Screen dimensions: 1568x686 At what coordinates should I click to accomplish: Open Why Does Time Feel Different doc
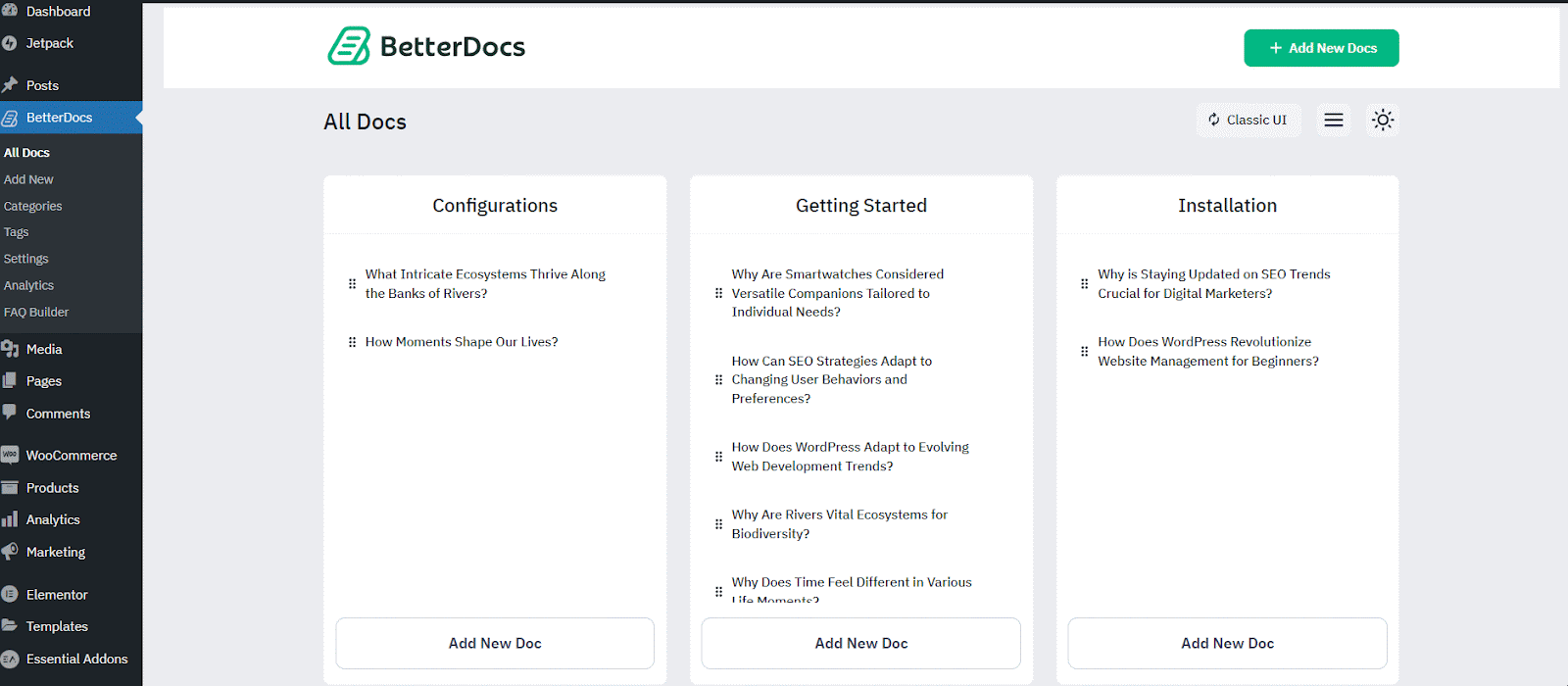[852, 591]
